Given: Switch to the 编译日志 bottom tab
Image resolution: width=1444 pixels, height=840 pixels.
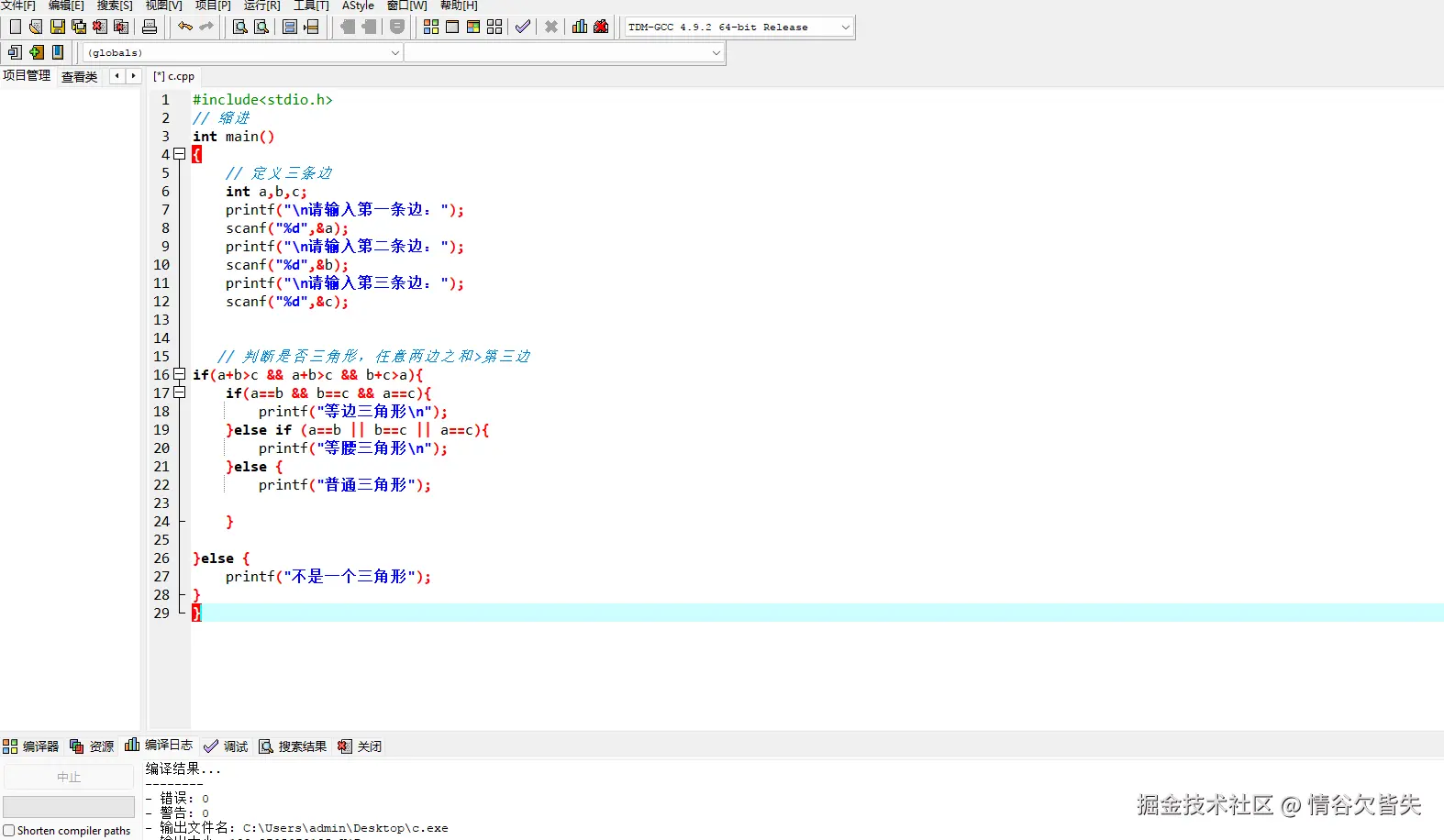Looking at the screenshot, I should click(x=160, y=746).
